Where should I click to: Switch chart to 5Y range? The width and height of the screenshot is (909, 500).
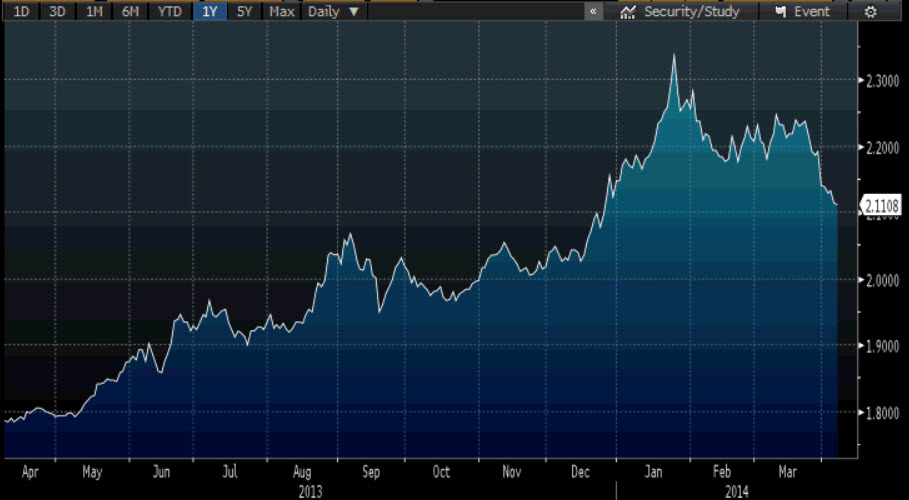[x=245, y=12]
